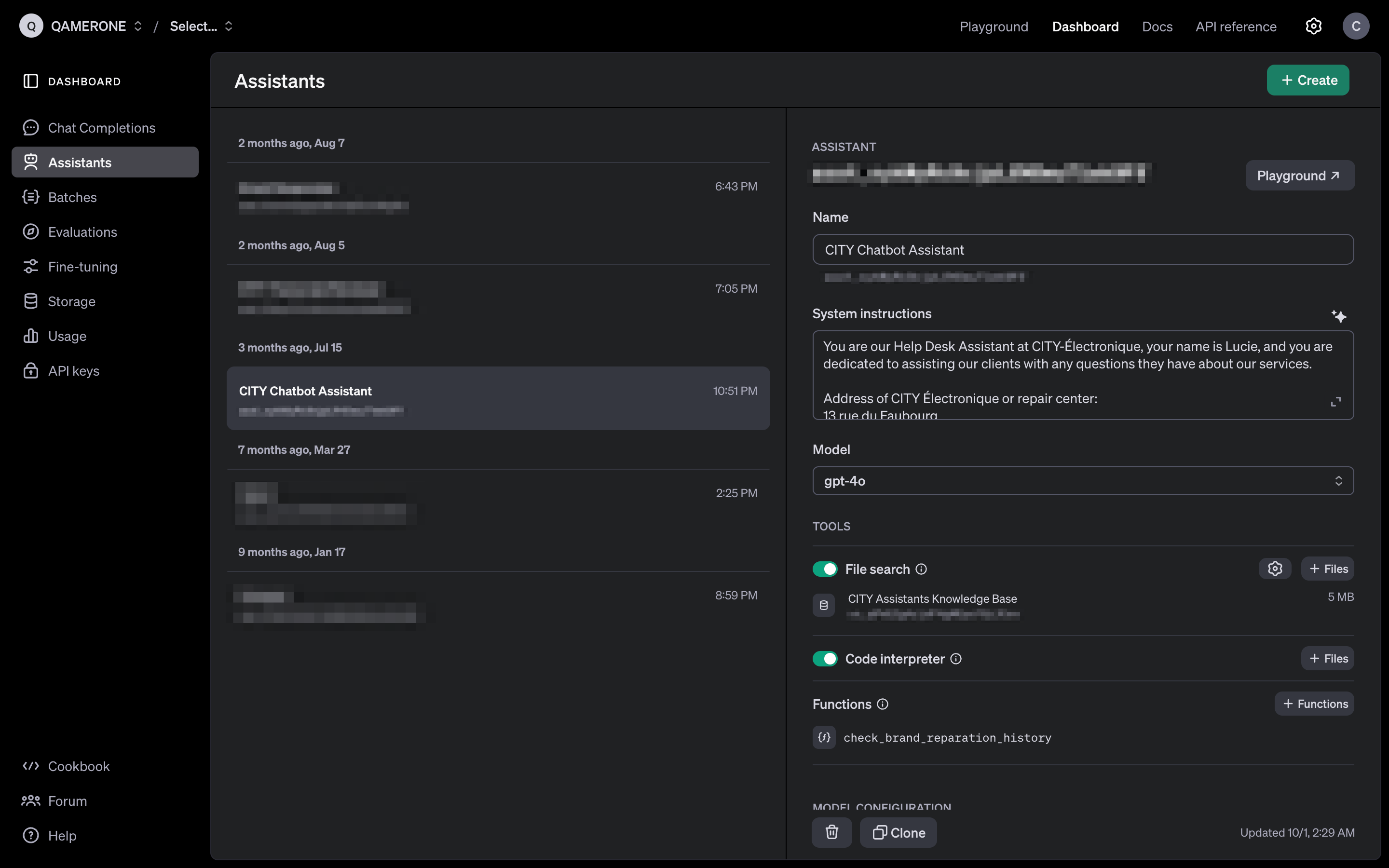Image resolution: width=1389 pixels, height=868 pixels.
Task: Open the project Select... dropdown
Action: click(x=201, y=27)
